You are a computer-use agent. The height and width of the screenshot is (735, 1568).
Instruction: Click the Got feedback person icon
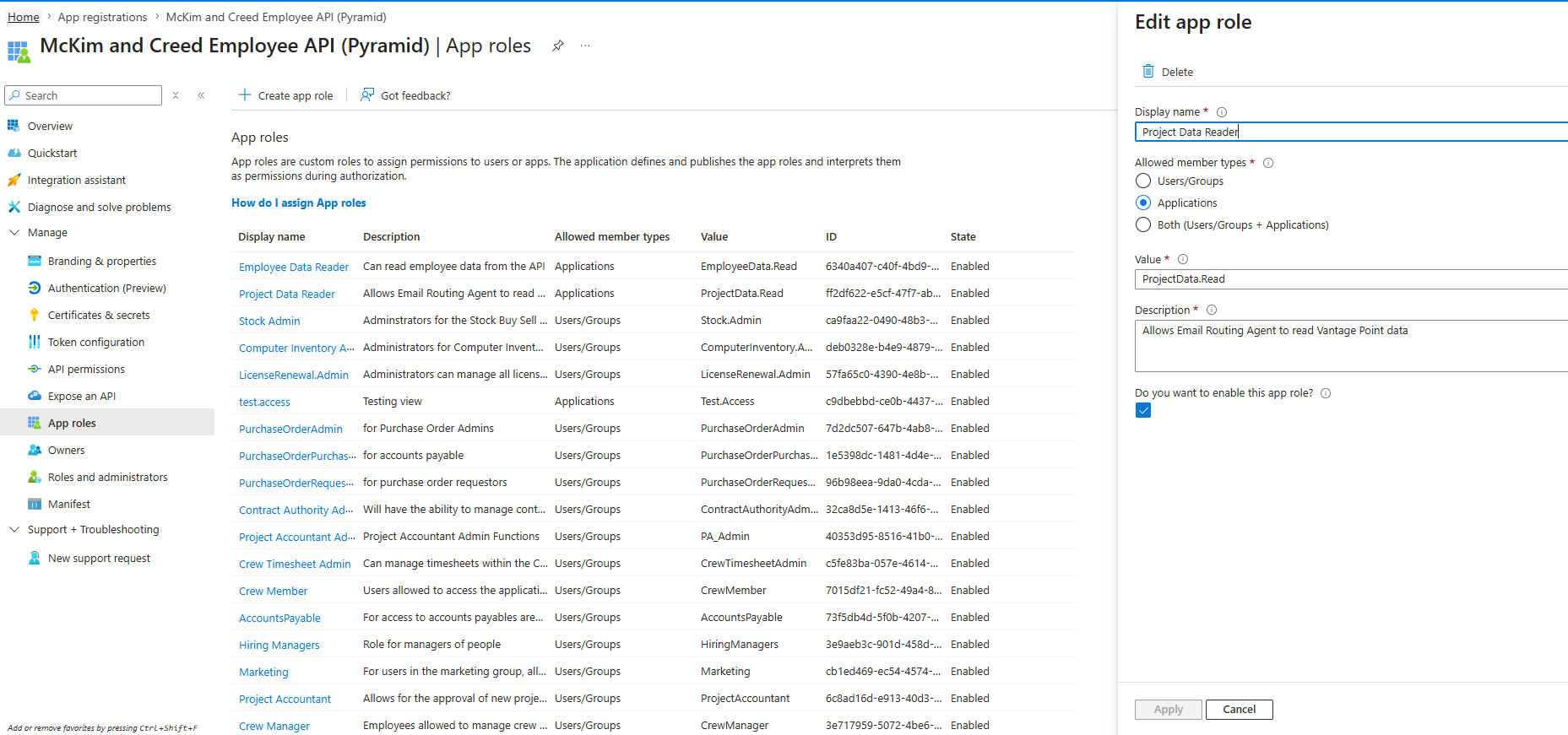[367, 95]
